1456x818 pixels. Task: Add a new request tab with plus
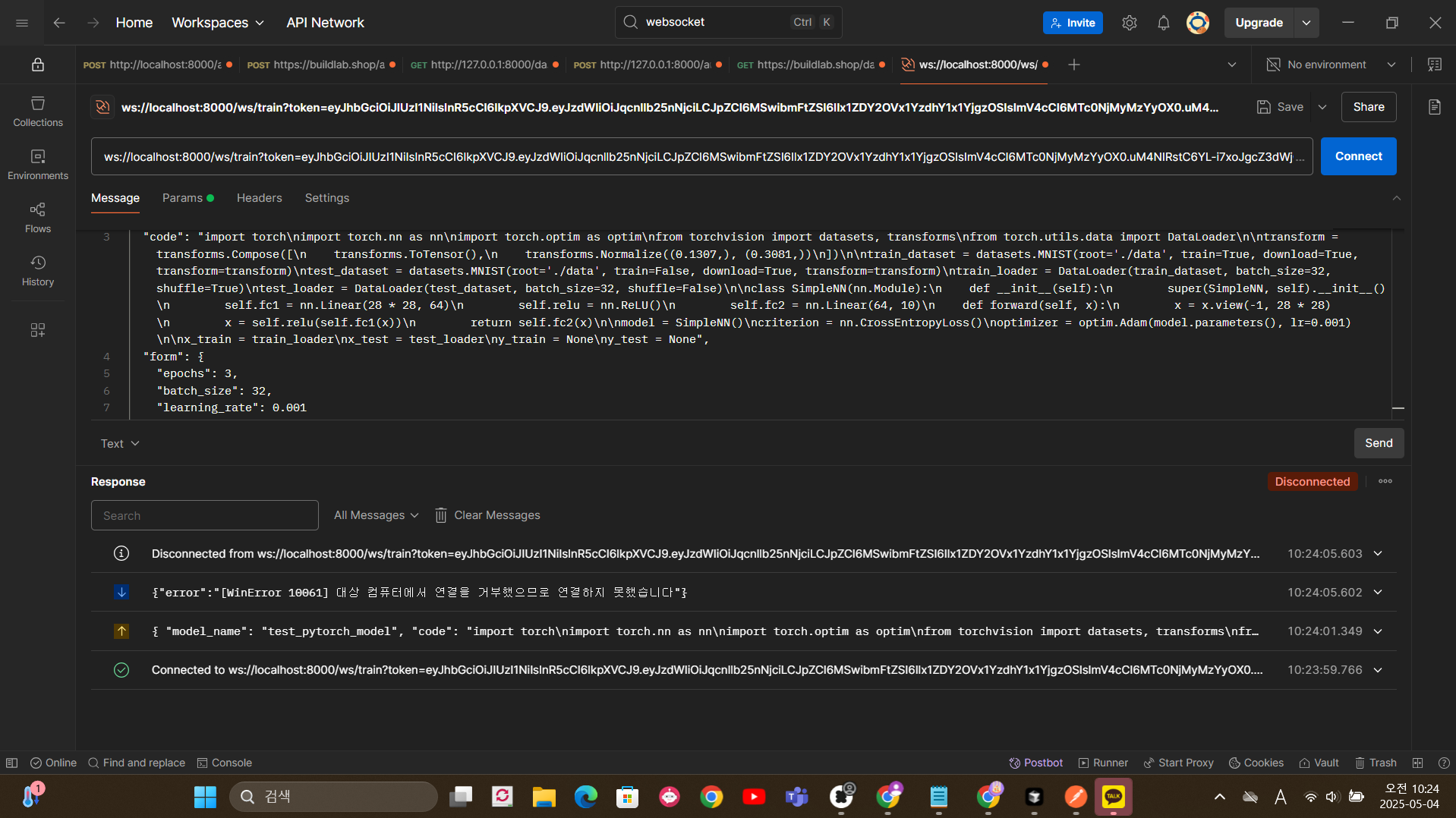(x=1074, y=64)
